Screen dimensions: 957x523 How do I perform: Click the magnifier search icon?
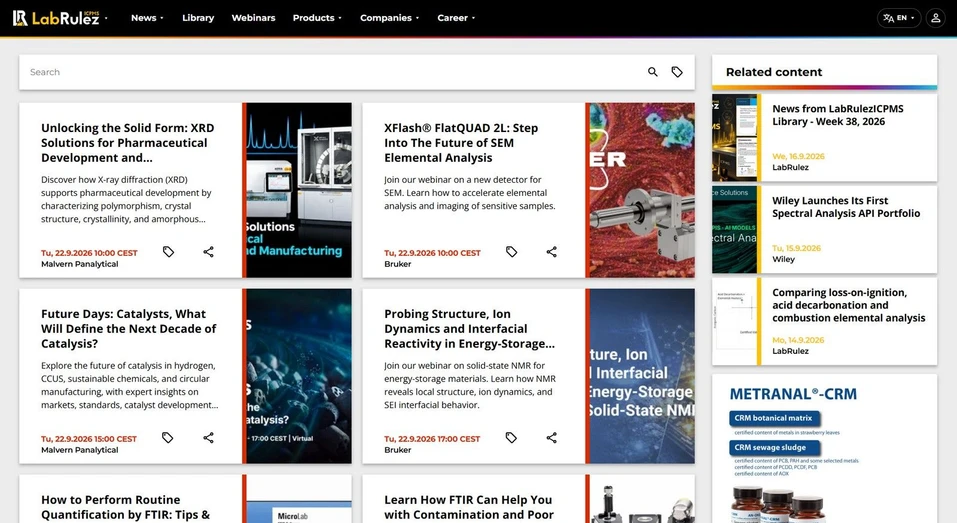(652, 72)
